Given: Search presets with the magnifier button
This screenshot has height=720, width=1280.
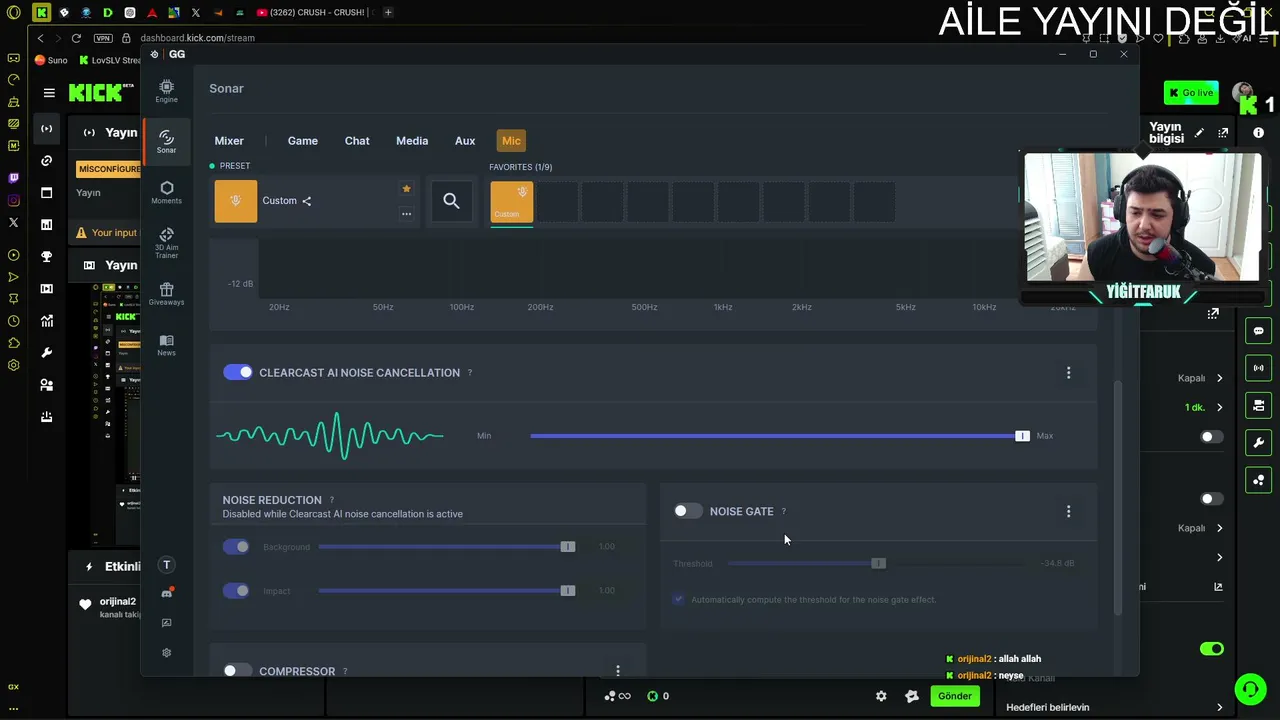Looking at the screenshot, I should pyautogui.click(x=451, y=201).
